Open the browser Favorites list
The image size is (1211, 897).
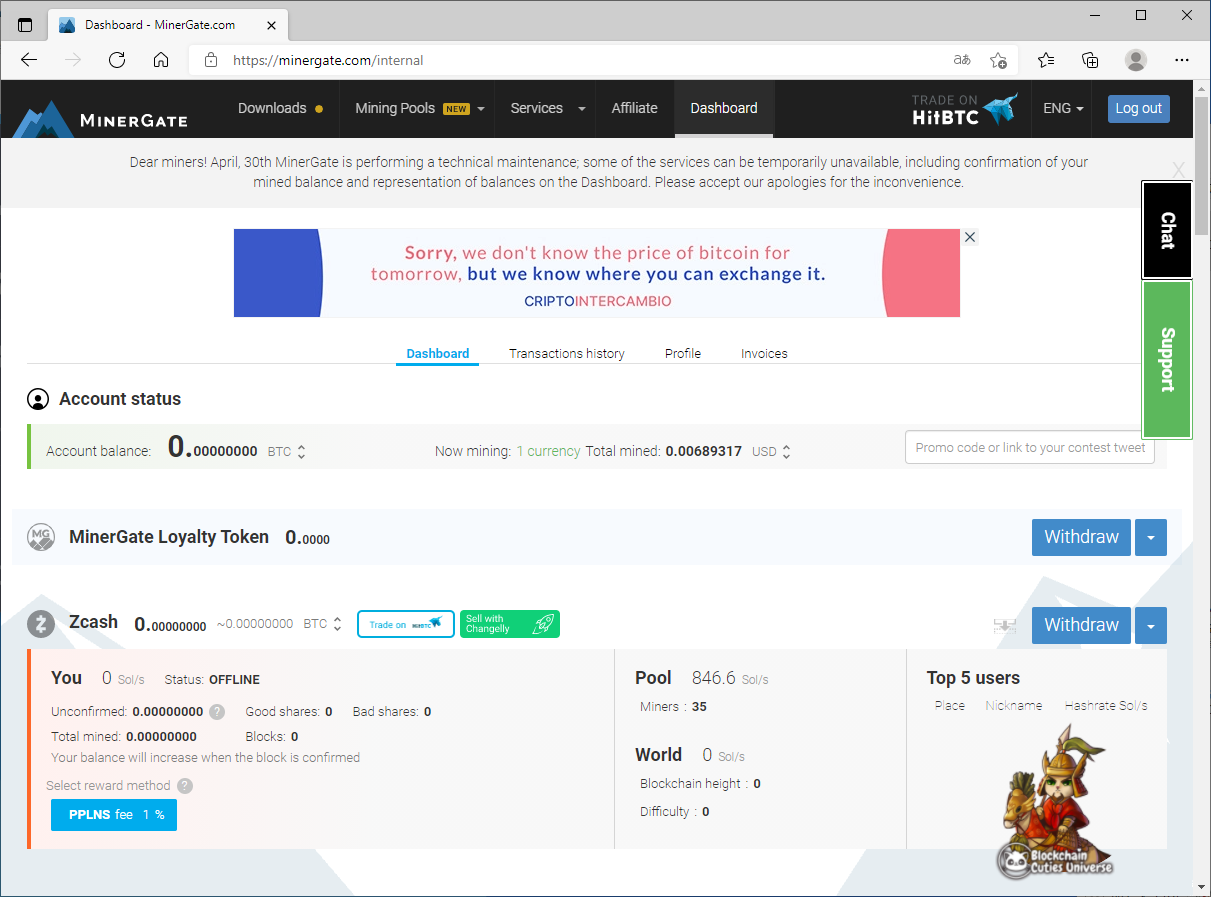pyautogui.click(x=1046, y=60)
